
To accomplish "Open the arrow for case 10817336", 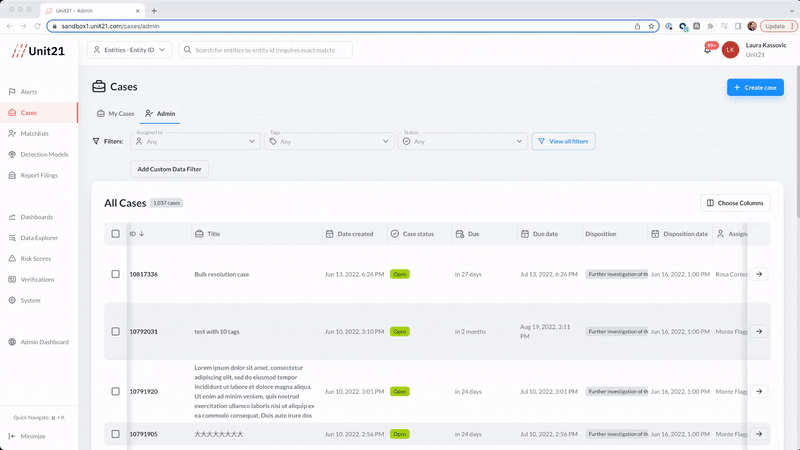I will pyautogui.click(x=759, y=274).
